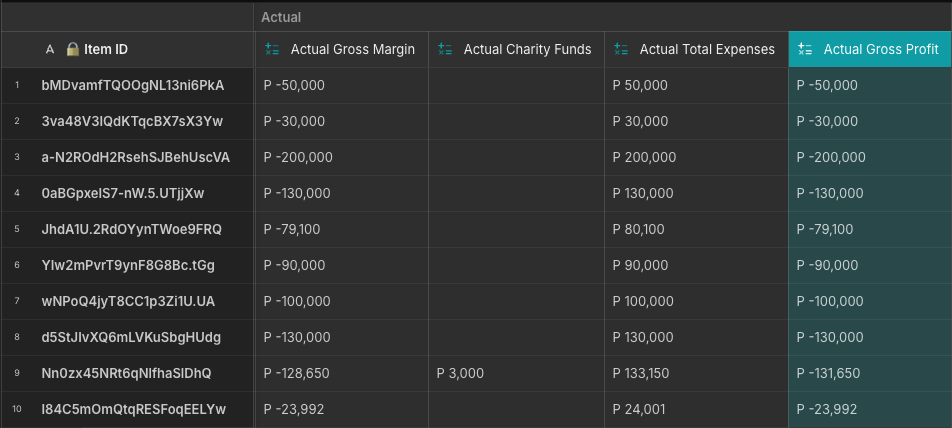This screenshot has width=952, height=428.
Task: Select the P -79,100 gross margin cell
Action: click(x=342, y=229)
